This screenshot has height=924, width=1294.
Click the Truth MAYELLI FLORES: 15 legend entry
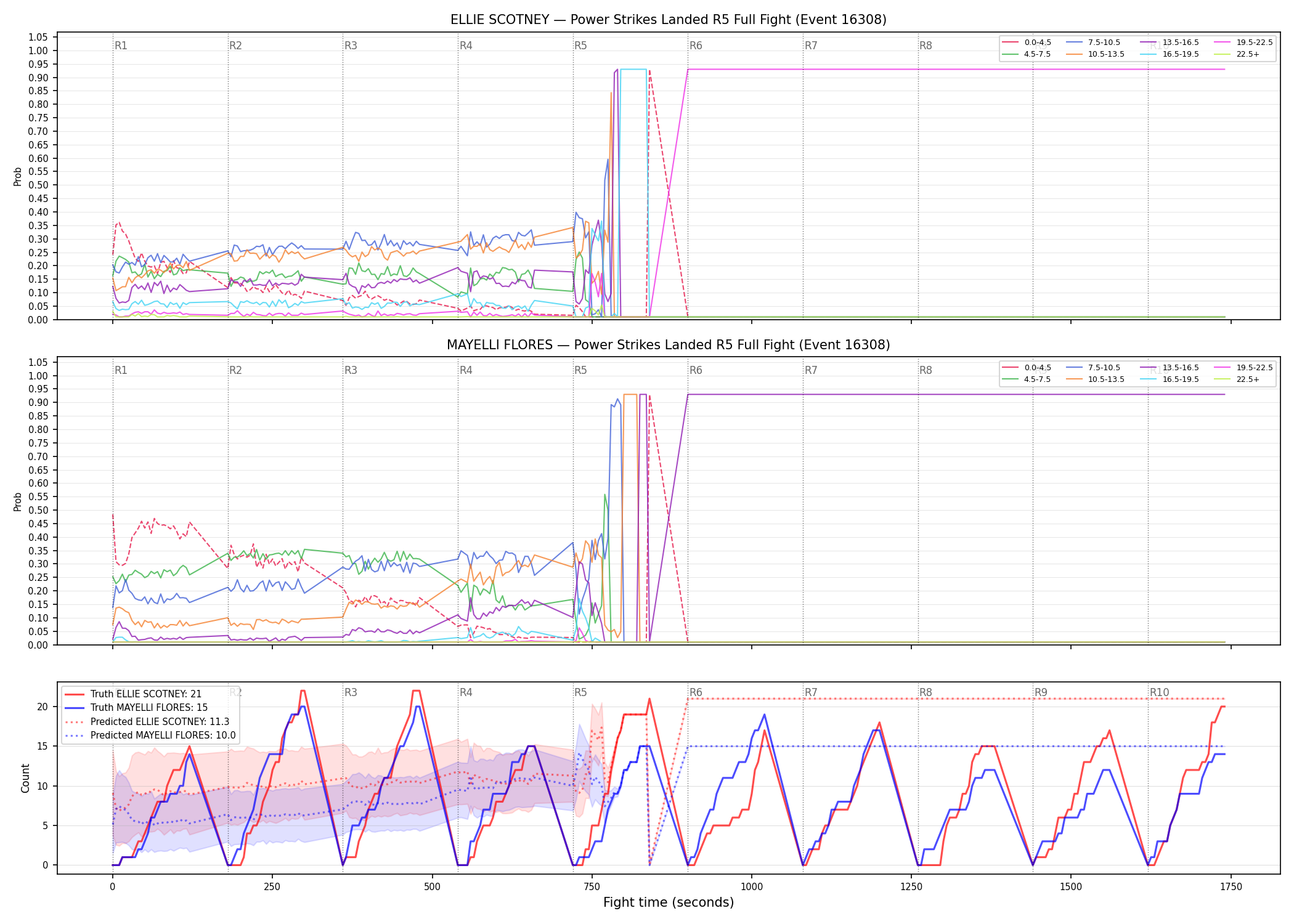point(136,708)
